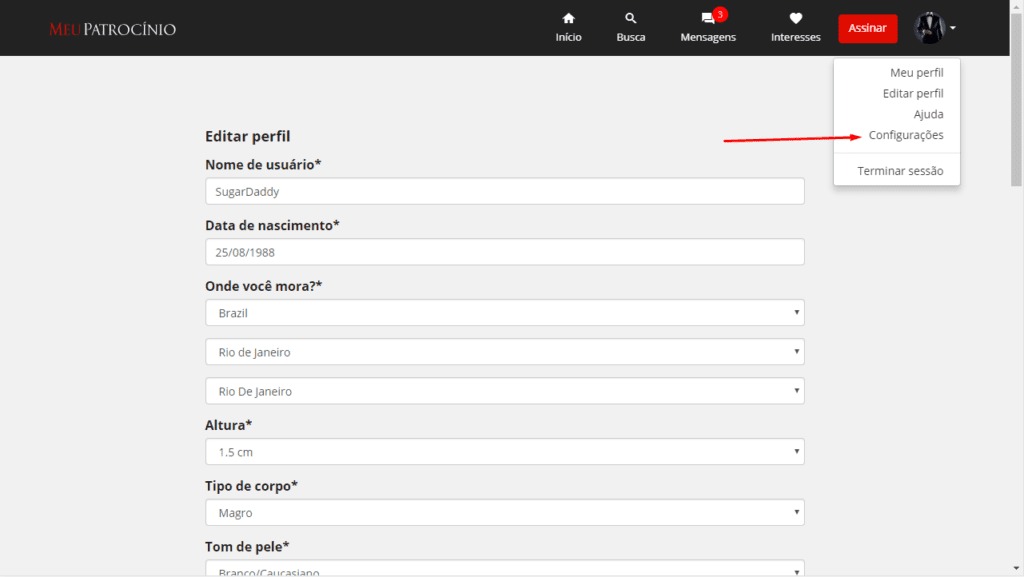Image resolution: width=1024 pixels, height=577 pixels.
Task: Click the Busca label text
Action: pos(631,37)
